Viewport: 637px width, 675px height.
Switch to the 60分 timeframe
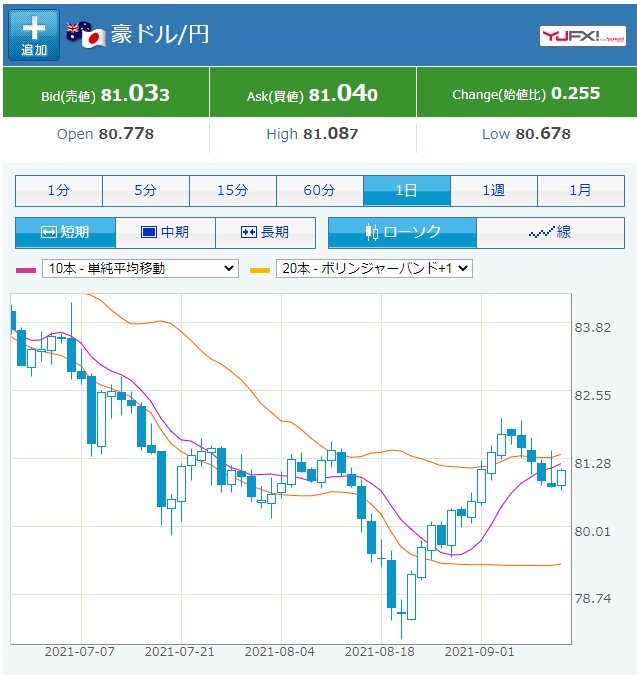pos(320,191)
